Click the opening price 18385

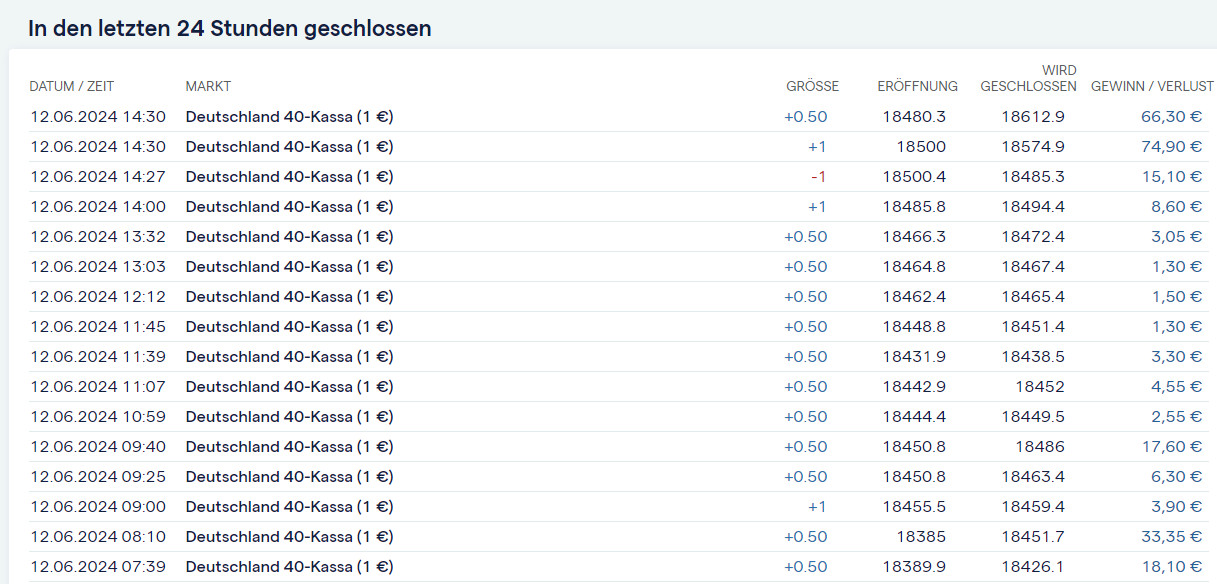920,537
